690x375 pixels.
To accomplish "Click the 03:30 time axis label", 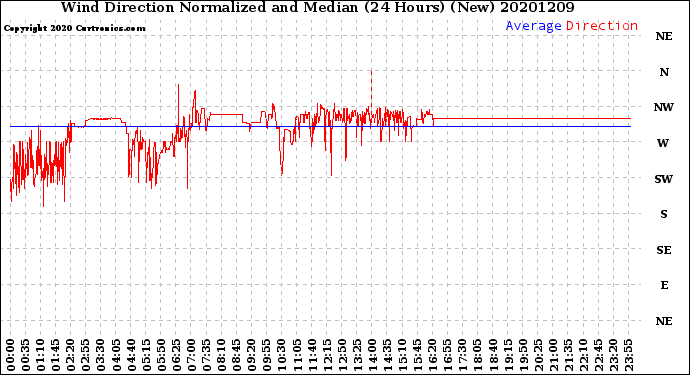I will (101, 355).
